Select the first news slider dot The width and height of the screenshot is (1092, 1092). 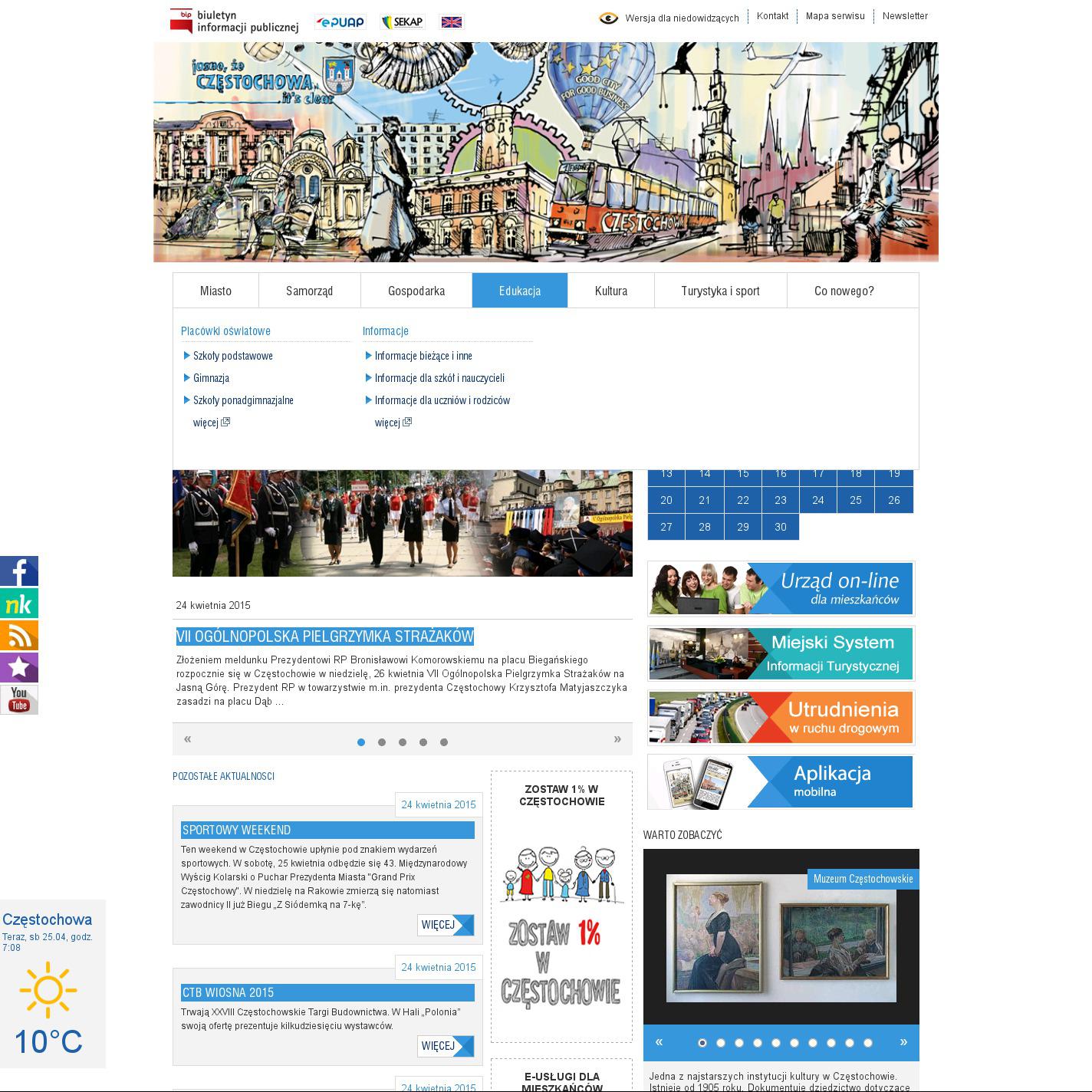click(361, 742)
